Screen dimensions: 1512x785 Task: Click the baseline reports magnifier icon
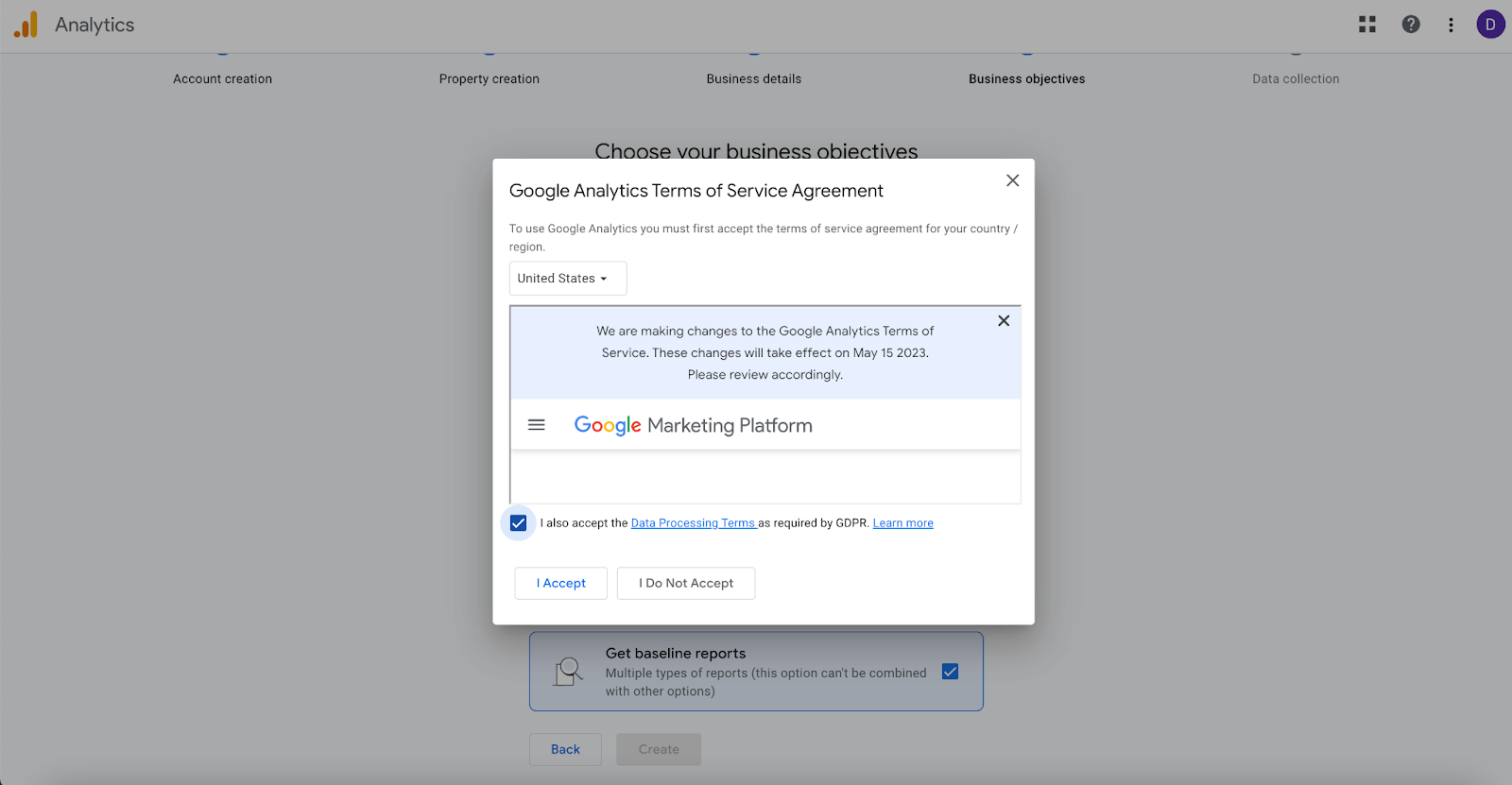[x=568, y=672]
